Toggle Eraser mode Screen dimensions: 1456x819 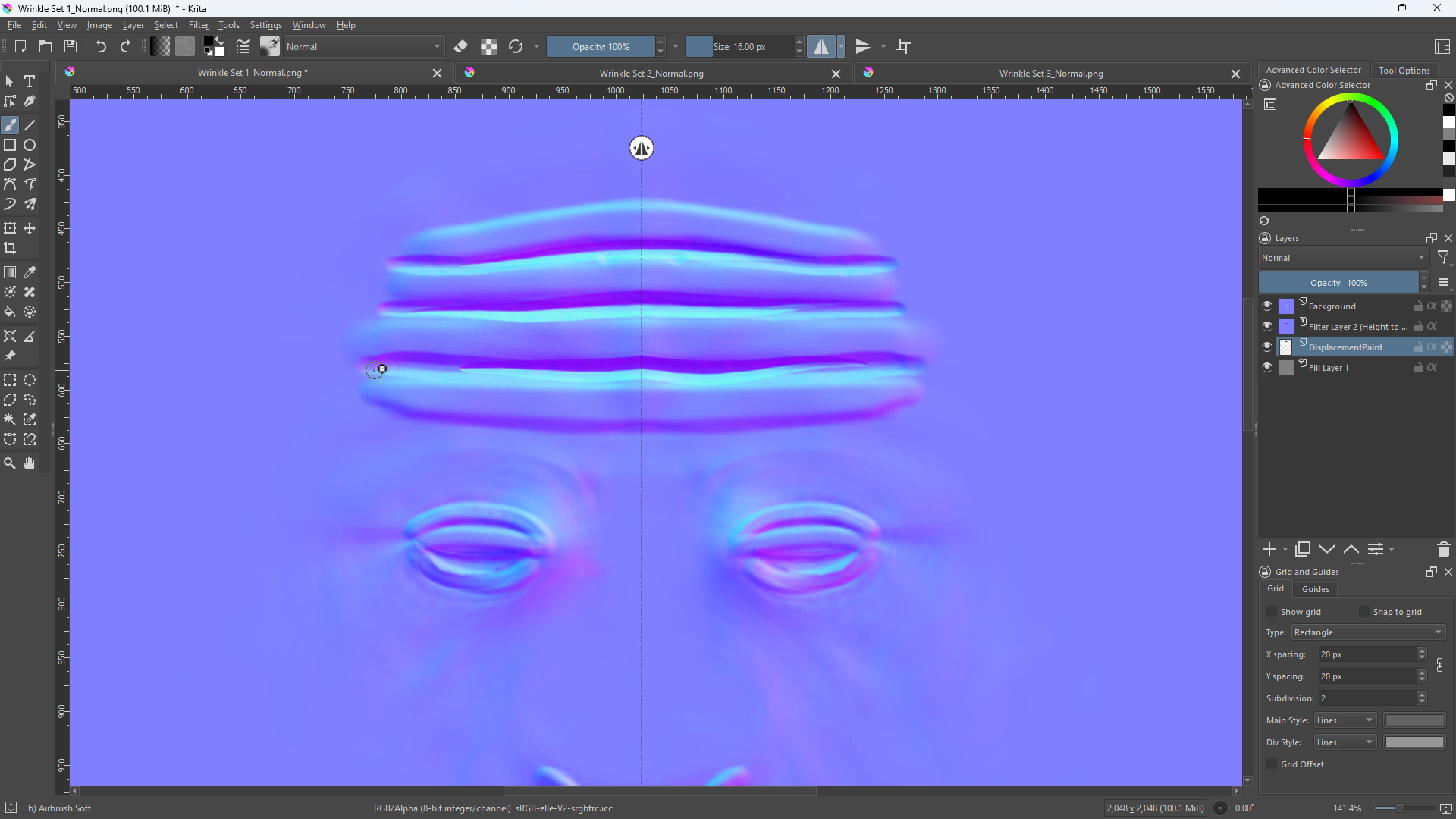(461, 46)
